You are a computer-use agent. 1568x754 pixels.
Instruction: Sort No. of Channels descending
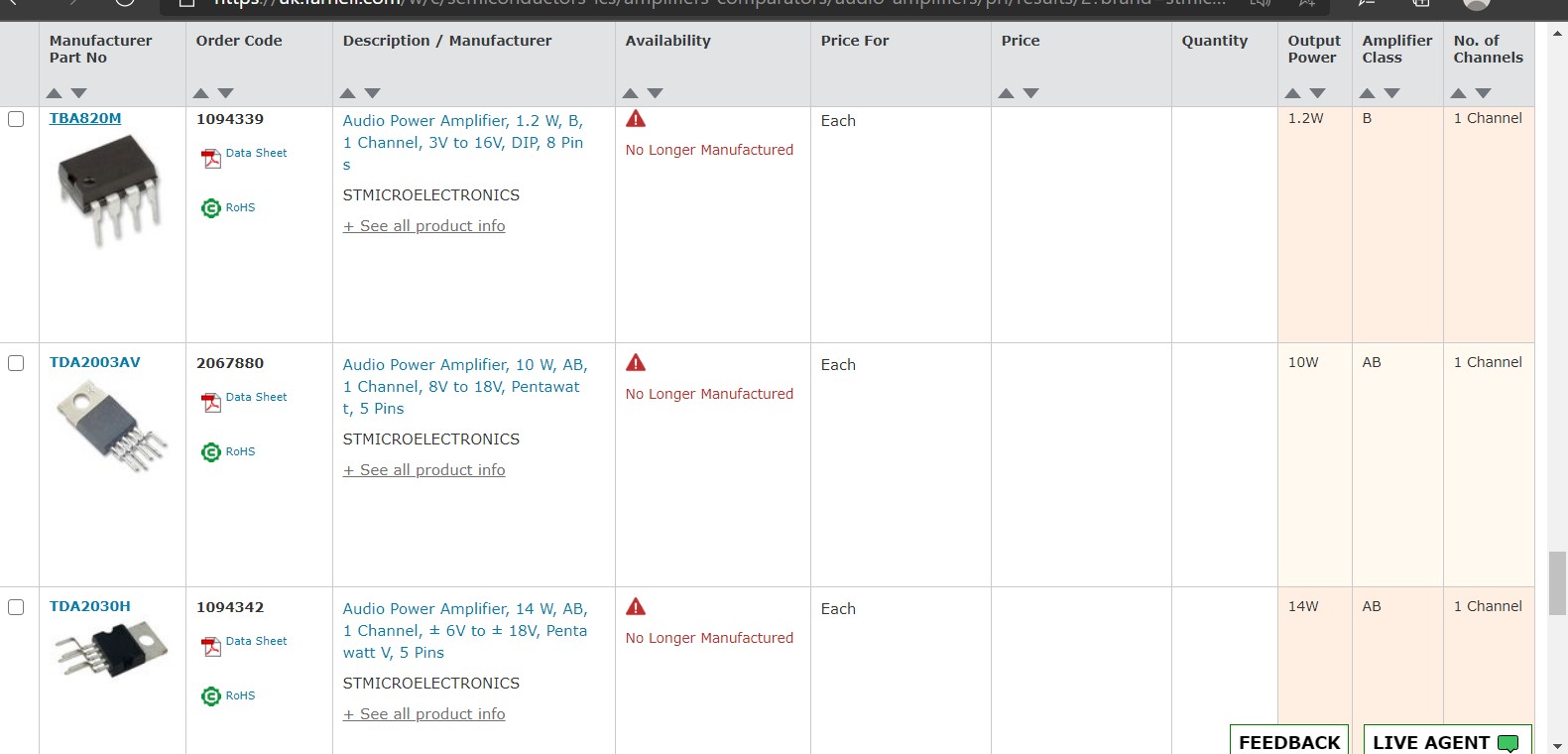[1484, 93]
